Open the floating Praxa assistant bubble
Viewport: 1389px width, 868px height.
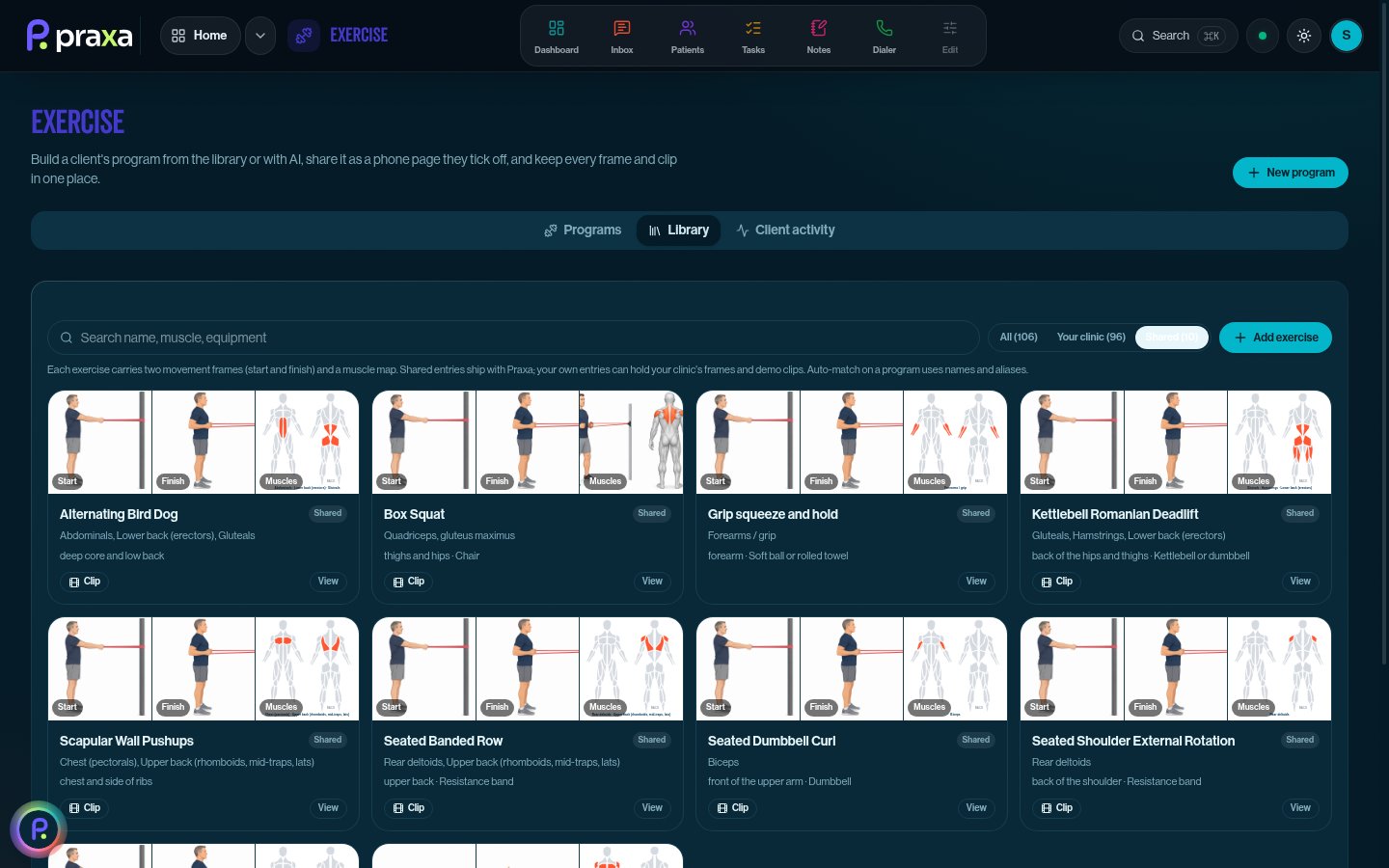point(39,829)
